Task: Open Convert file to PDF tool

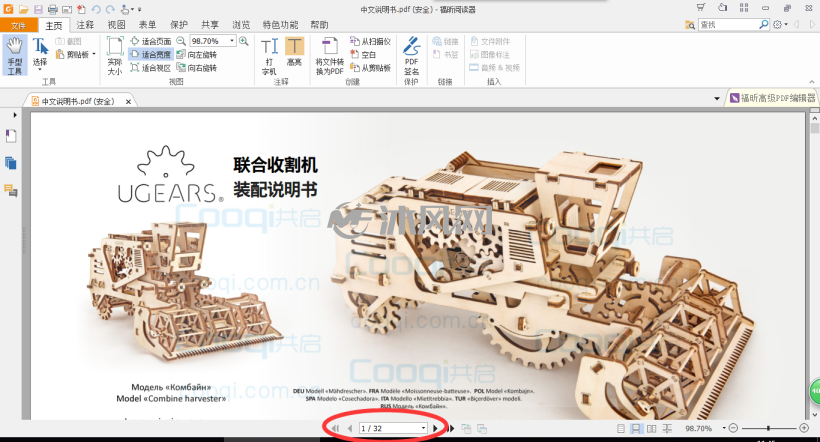Action: (x=329, y=55)
